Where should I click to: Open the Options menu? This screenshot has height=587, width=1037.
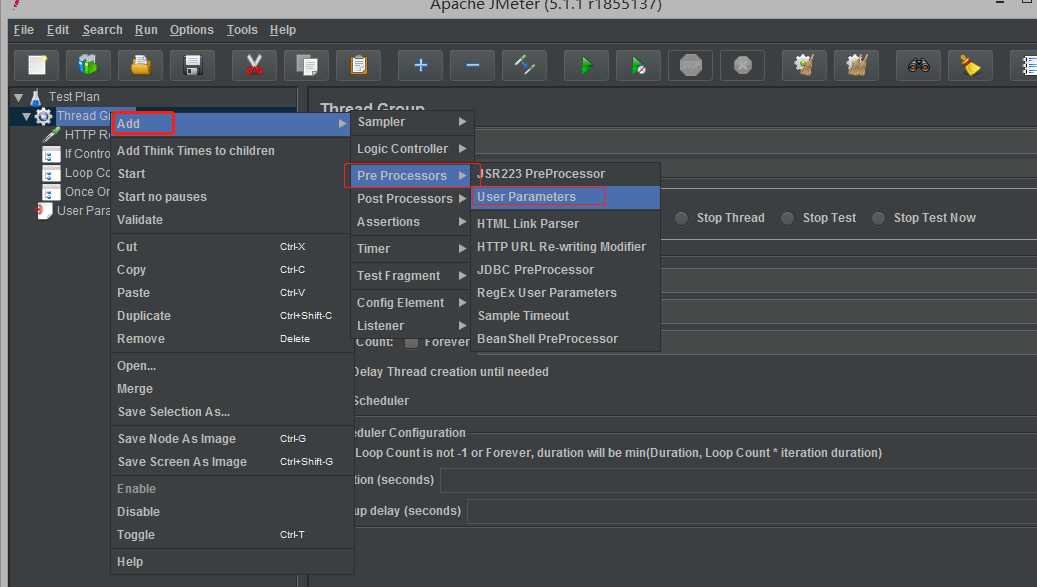tap(191, 30)
